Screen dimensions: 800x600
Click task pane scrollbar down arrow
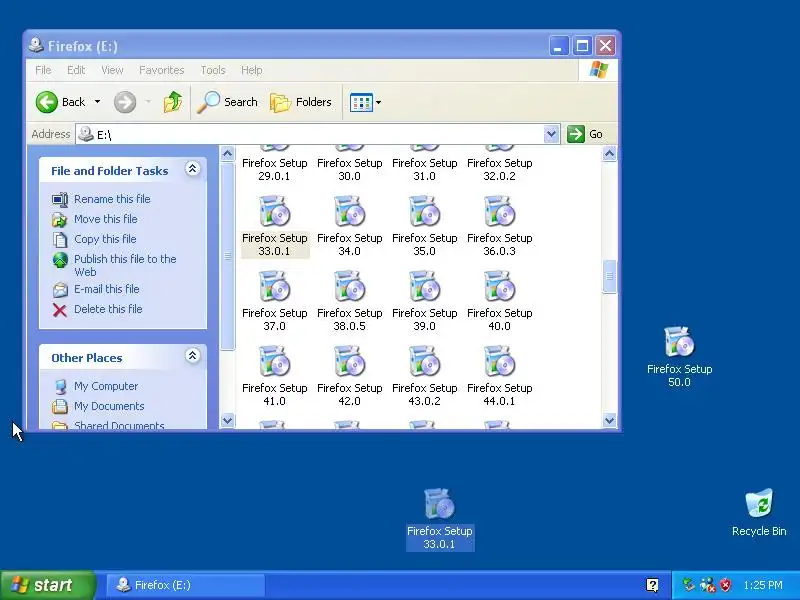tap(228, 420)
